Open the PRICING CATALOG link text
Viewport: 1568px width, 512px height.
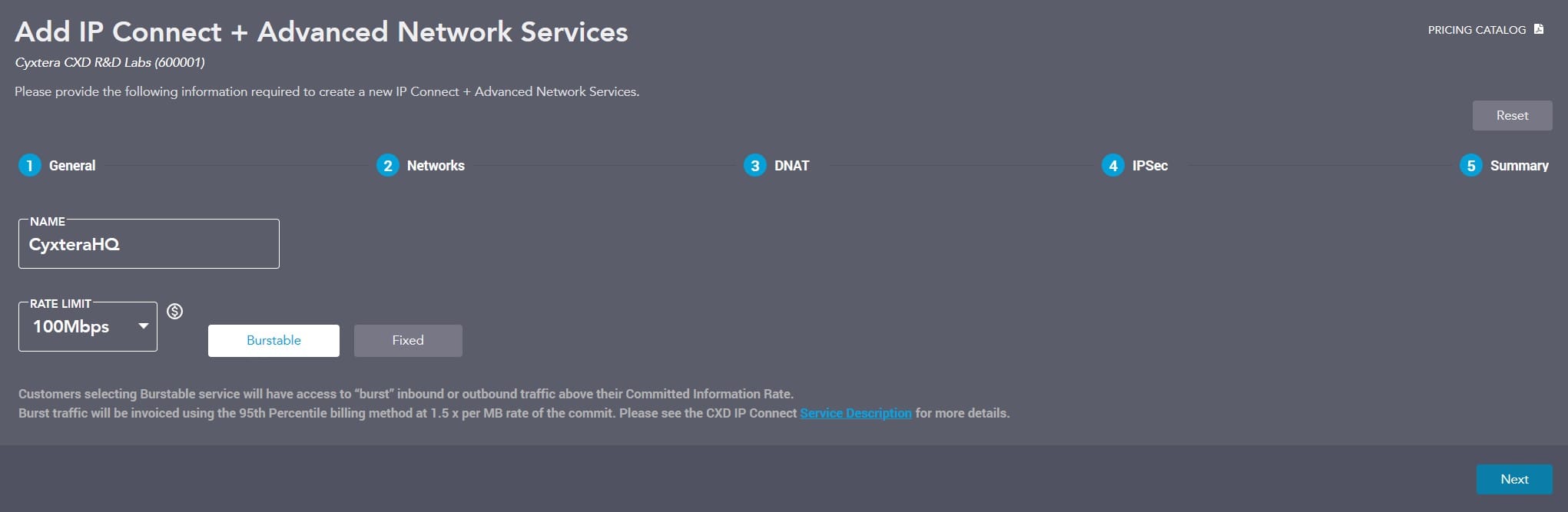pos(1477,30)
